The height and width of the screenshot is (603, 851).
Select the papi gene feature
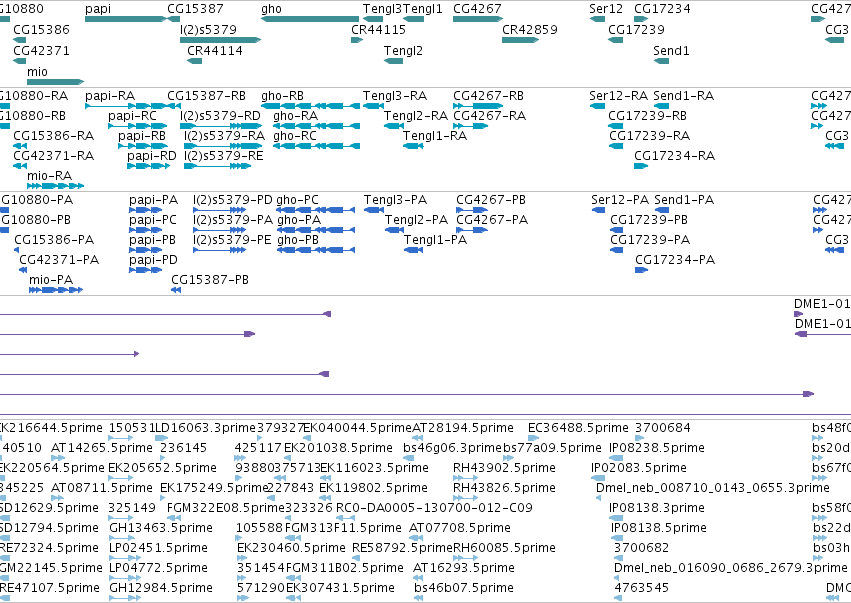(125, 19)
